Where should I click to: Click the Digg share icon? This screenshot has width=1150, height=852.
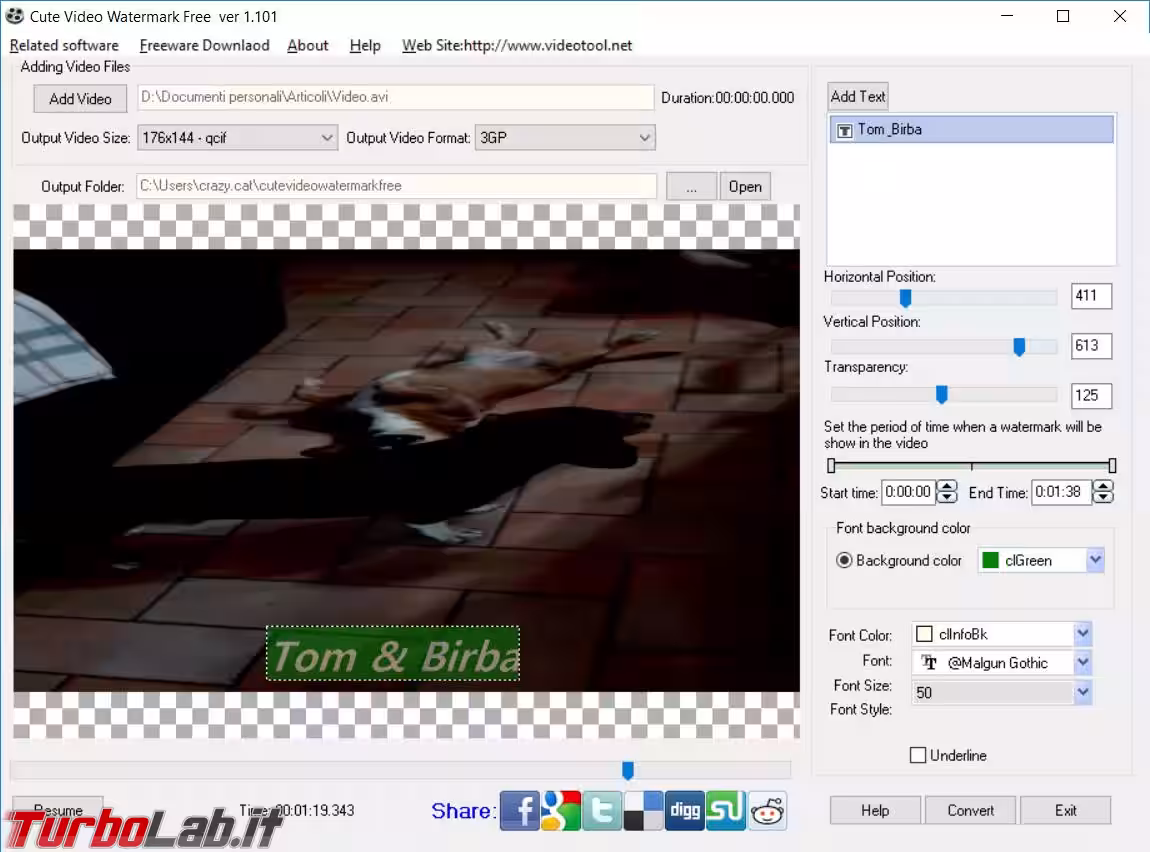tap(685, 810)
